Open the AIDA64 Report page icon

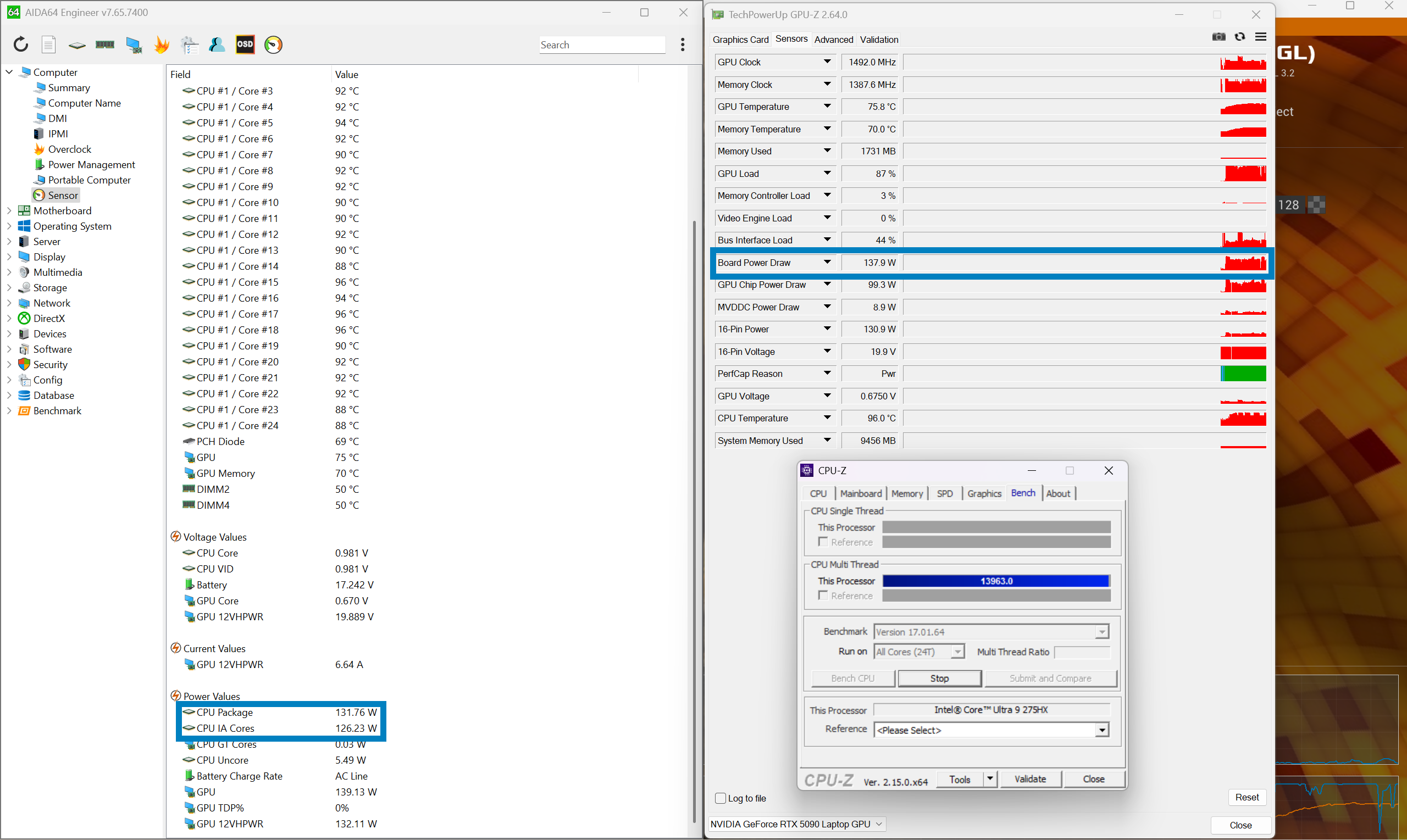point(49,44)
